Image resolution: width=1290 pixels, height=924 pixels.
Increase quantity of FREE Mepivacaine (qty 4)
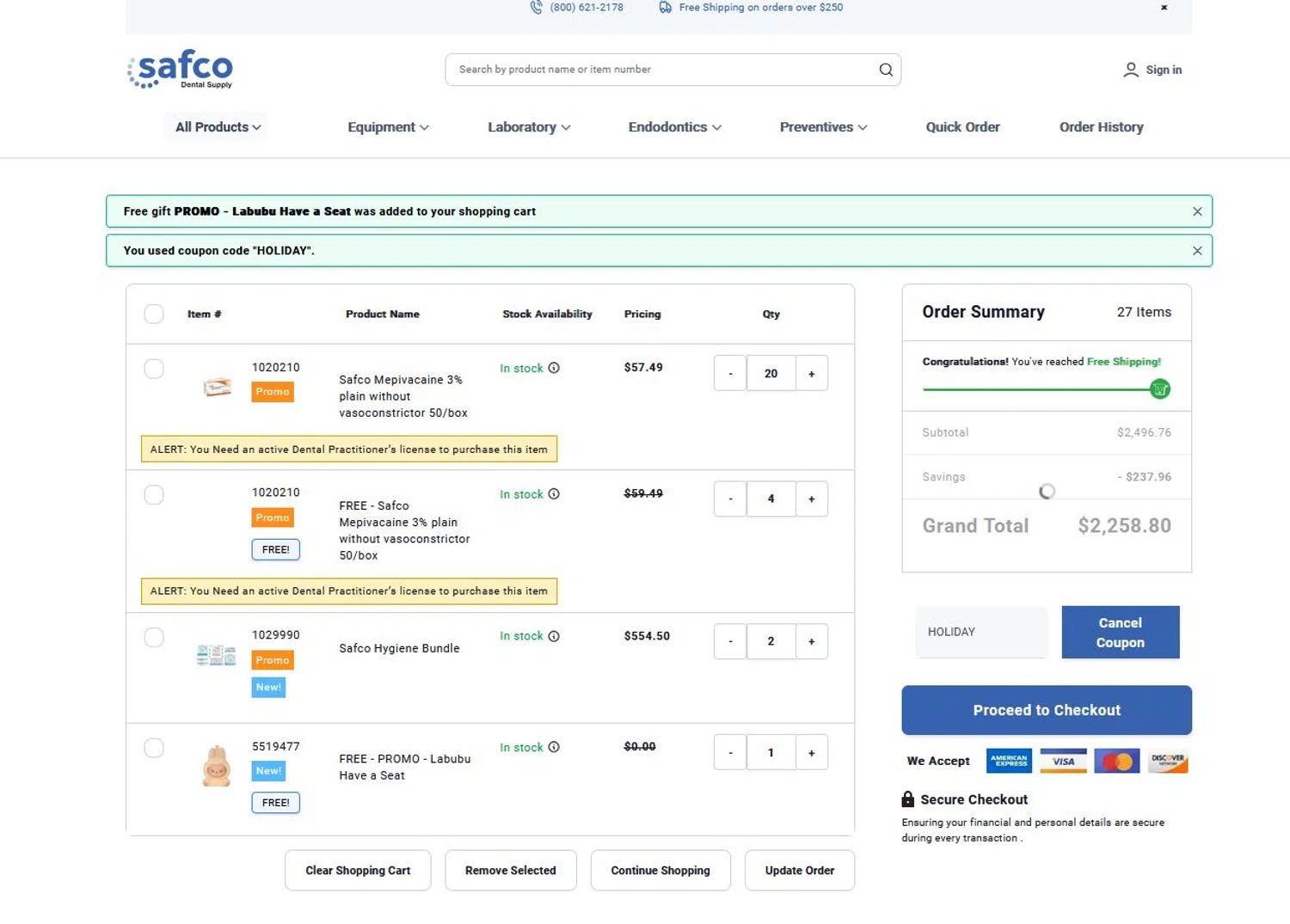click(811, 499)
